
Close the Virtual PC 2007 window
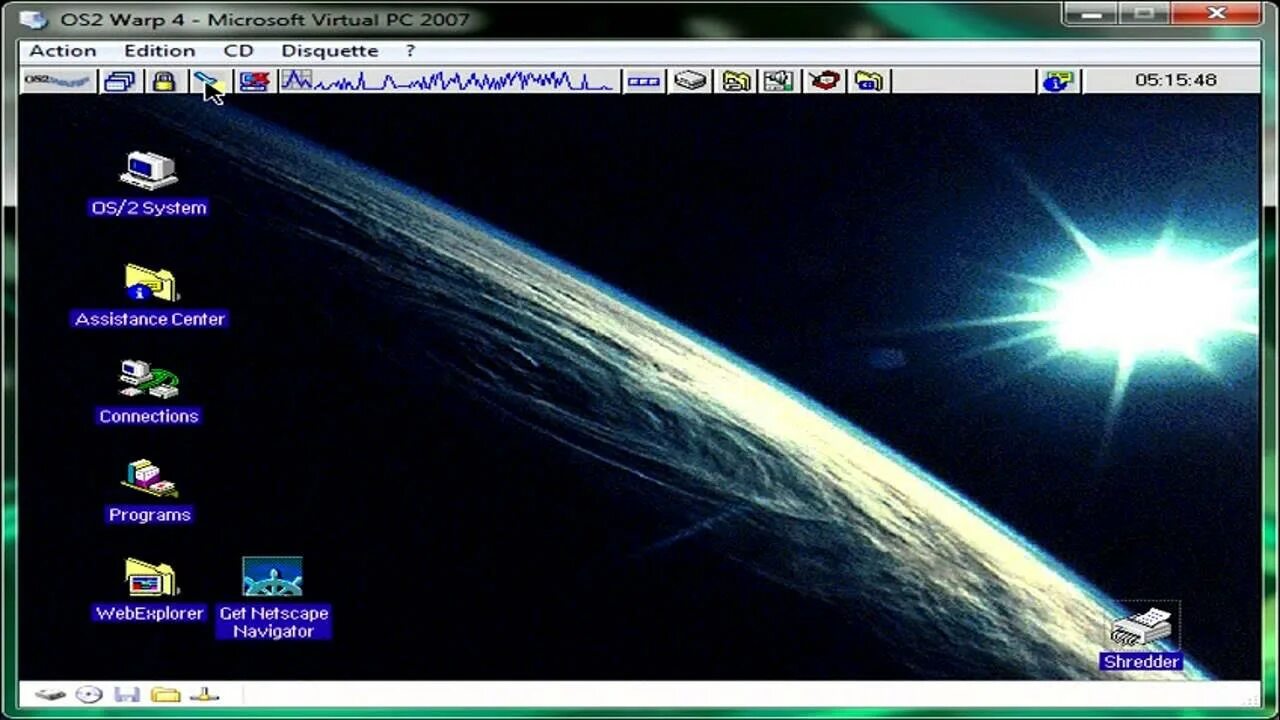point(1217,14)
